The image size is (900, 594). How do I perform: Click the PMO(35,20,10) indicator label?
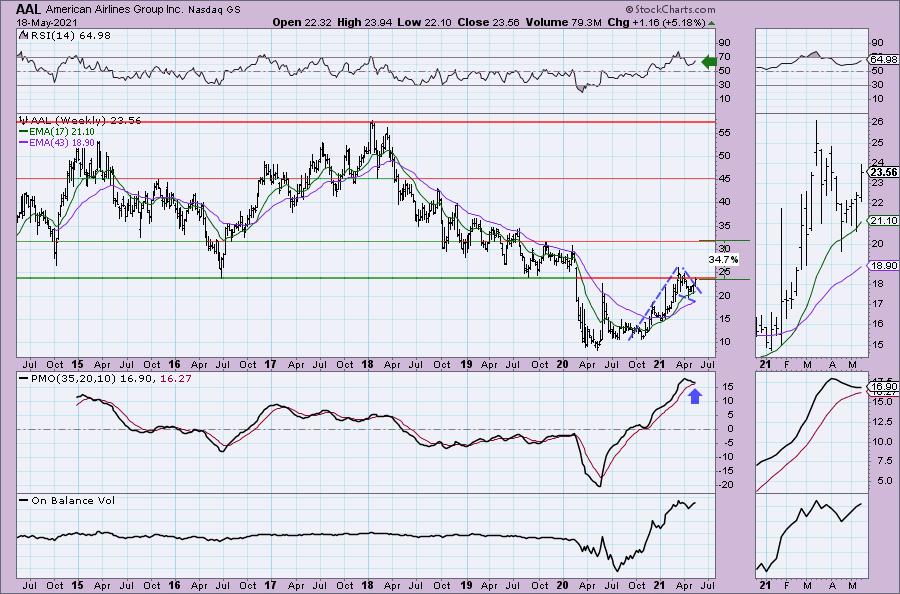pos(73,379)
